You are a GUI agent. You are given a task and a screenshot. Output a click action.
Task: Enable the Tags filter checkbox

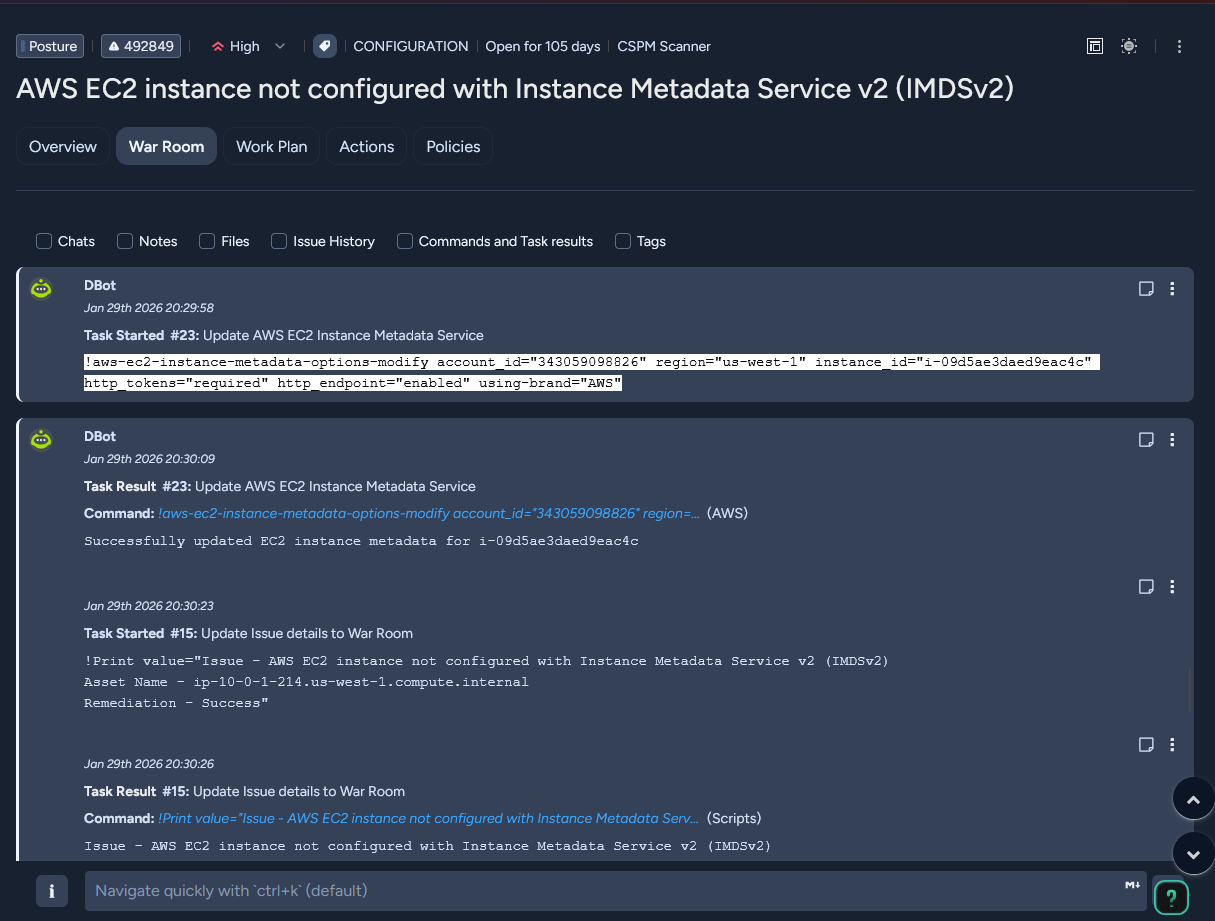[623, 241]
